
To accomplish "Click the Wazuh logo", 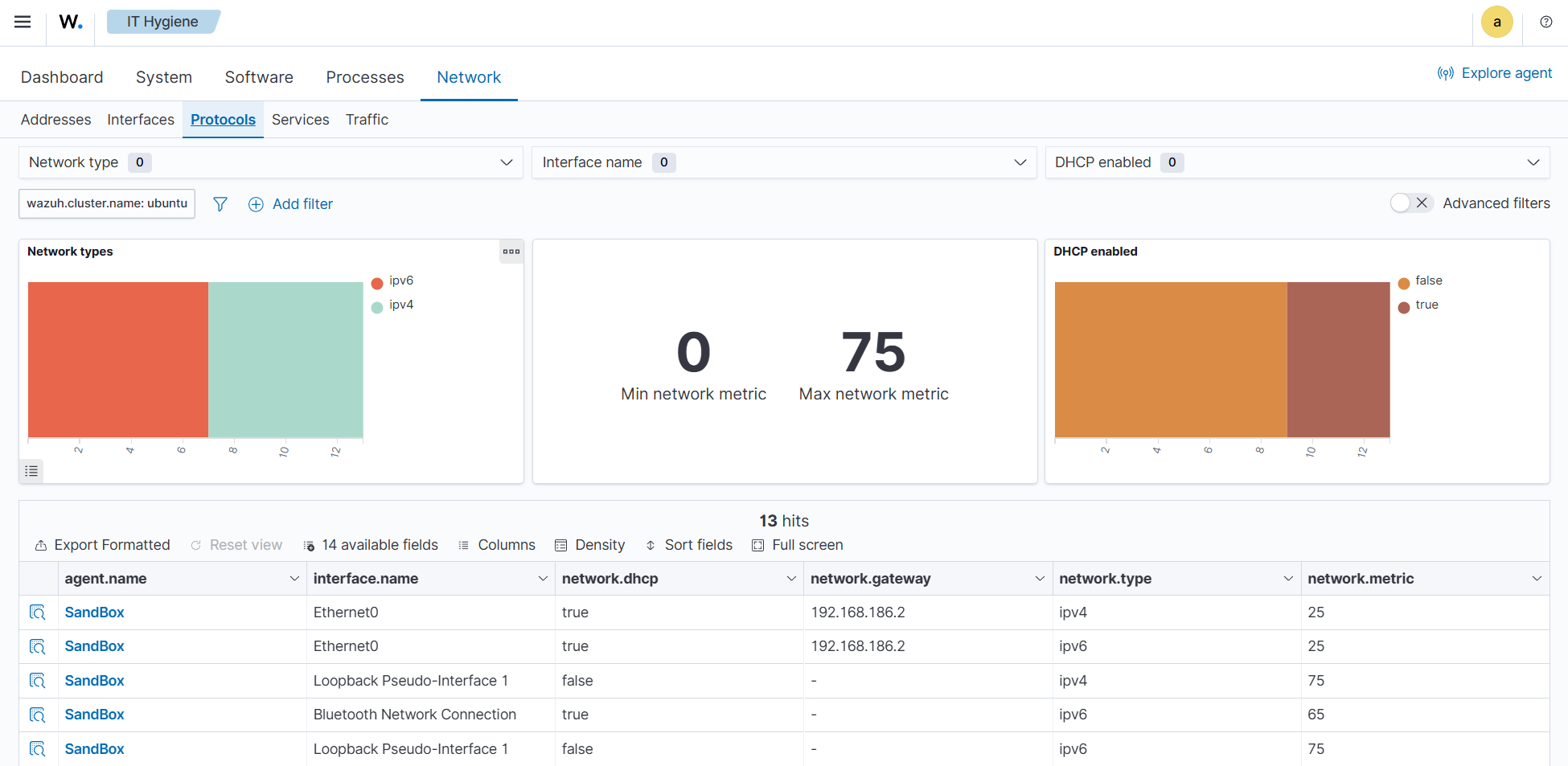I will (70, 22).
